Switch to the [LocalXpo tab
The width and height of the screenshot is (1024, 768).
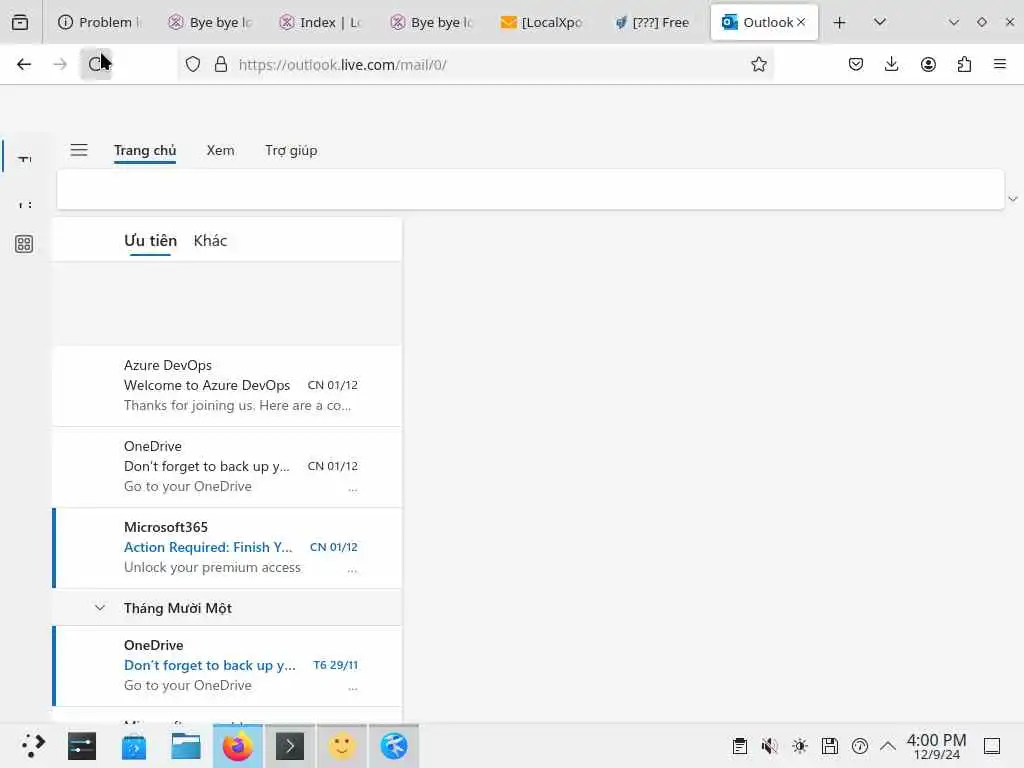point(541,22)
